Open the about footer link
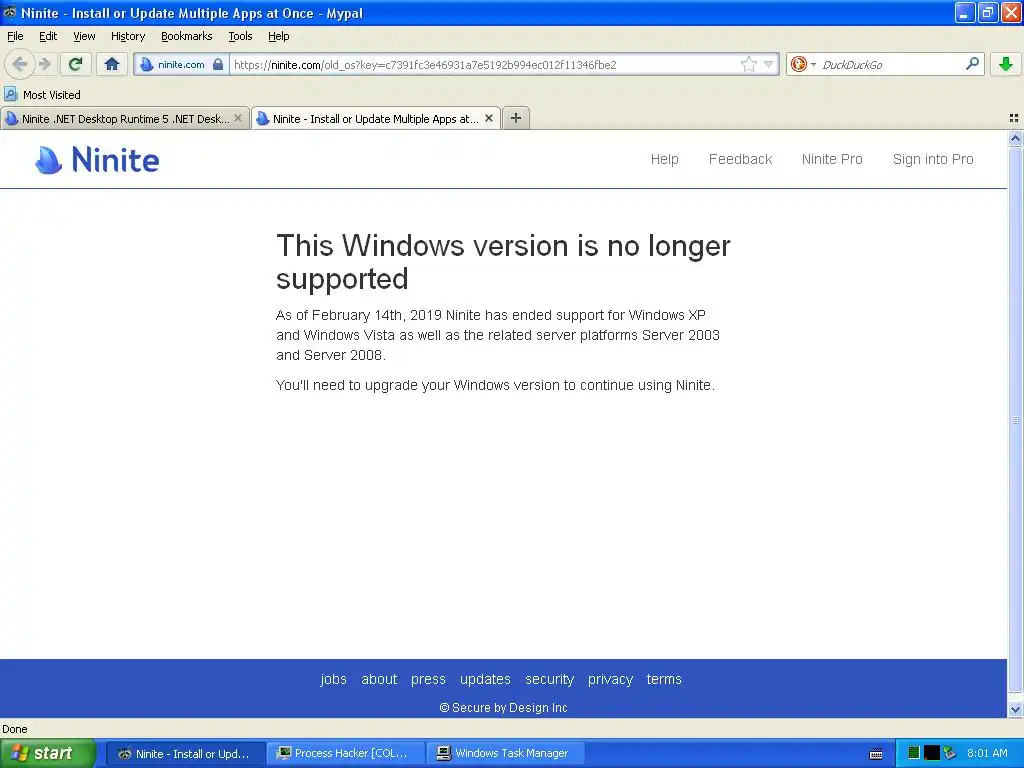 (x=379, y=679)
